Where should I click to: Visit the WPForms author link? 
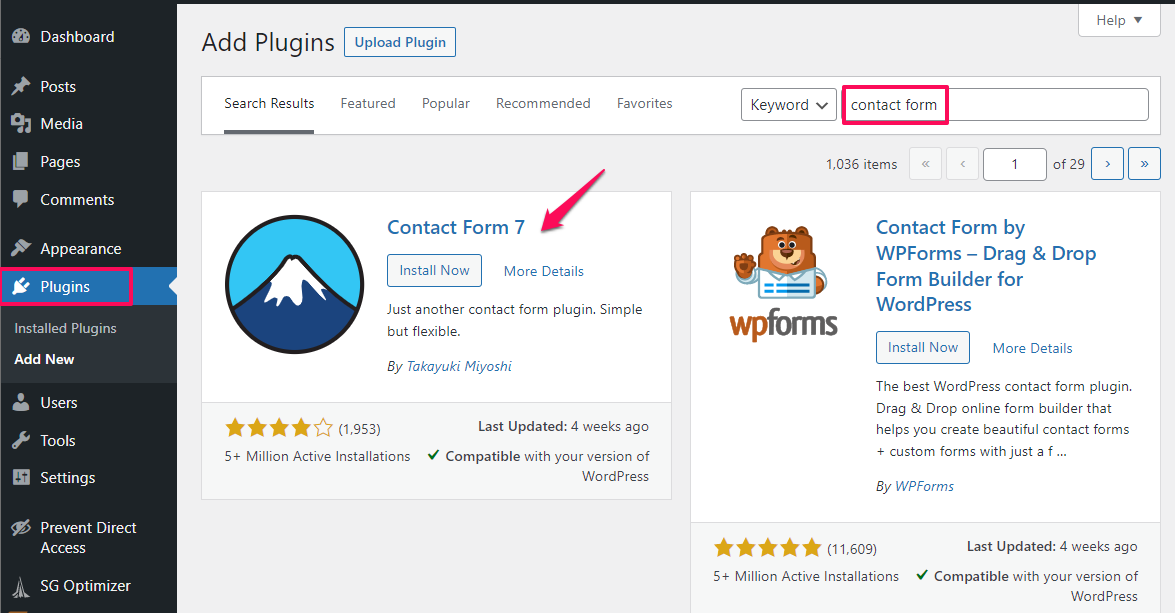[x=925, y=486]
